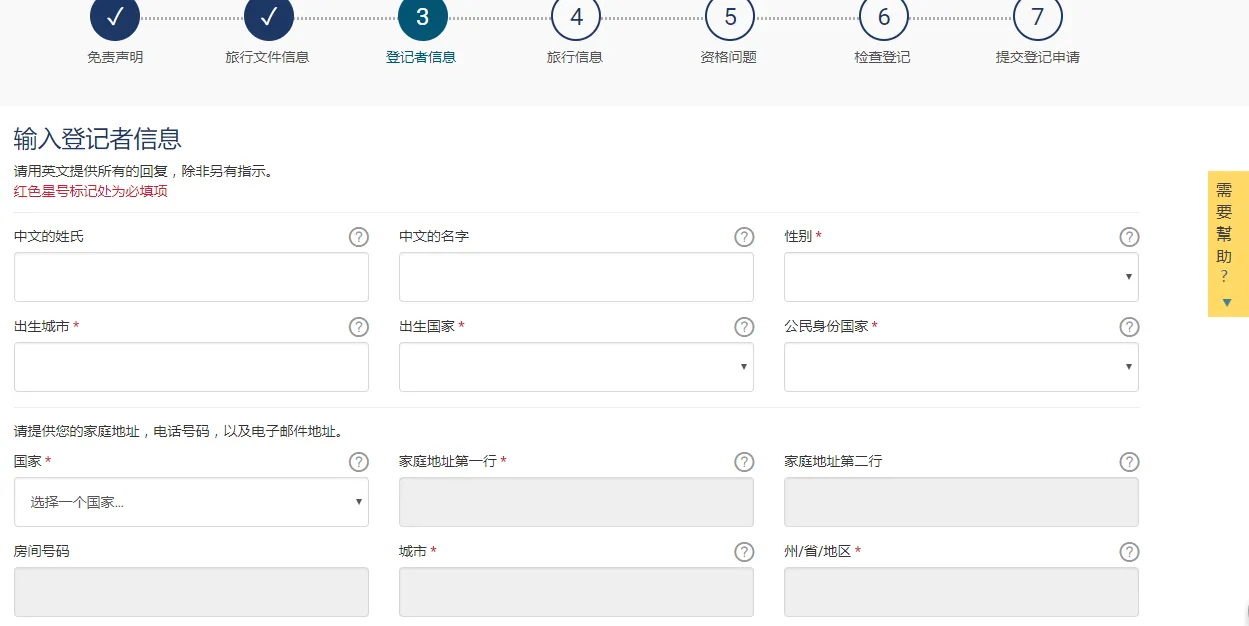Click the 输入登记者信息 heading

(x=98, y=139)
